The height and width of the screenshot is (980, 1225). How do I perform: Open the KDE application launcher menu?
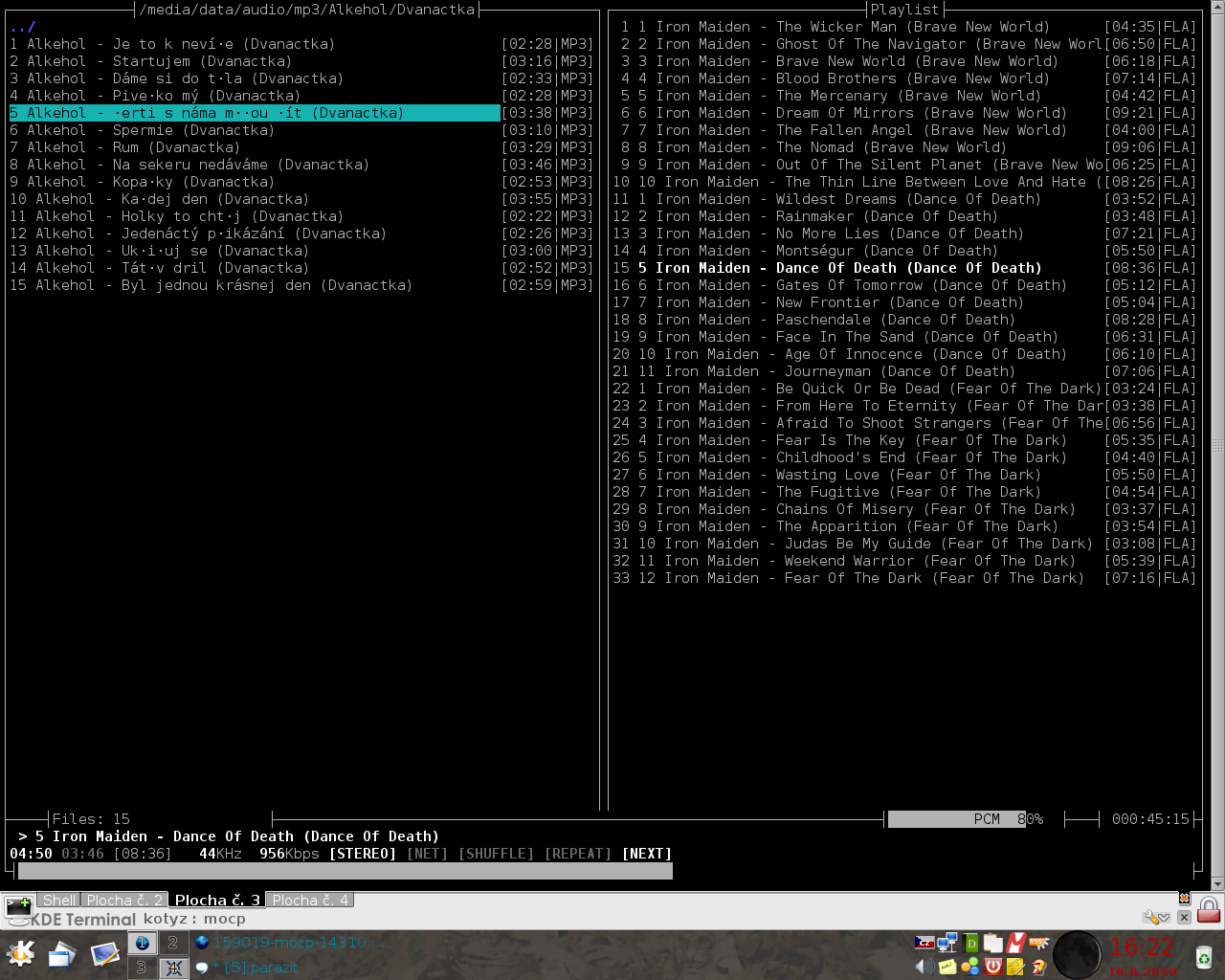(x=20, y=954)
